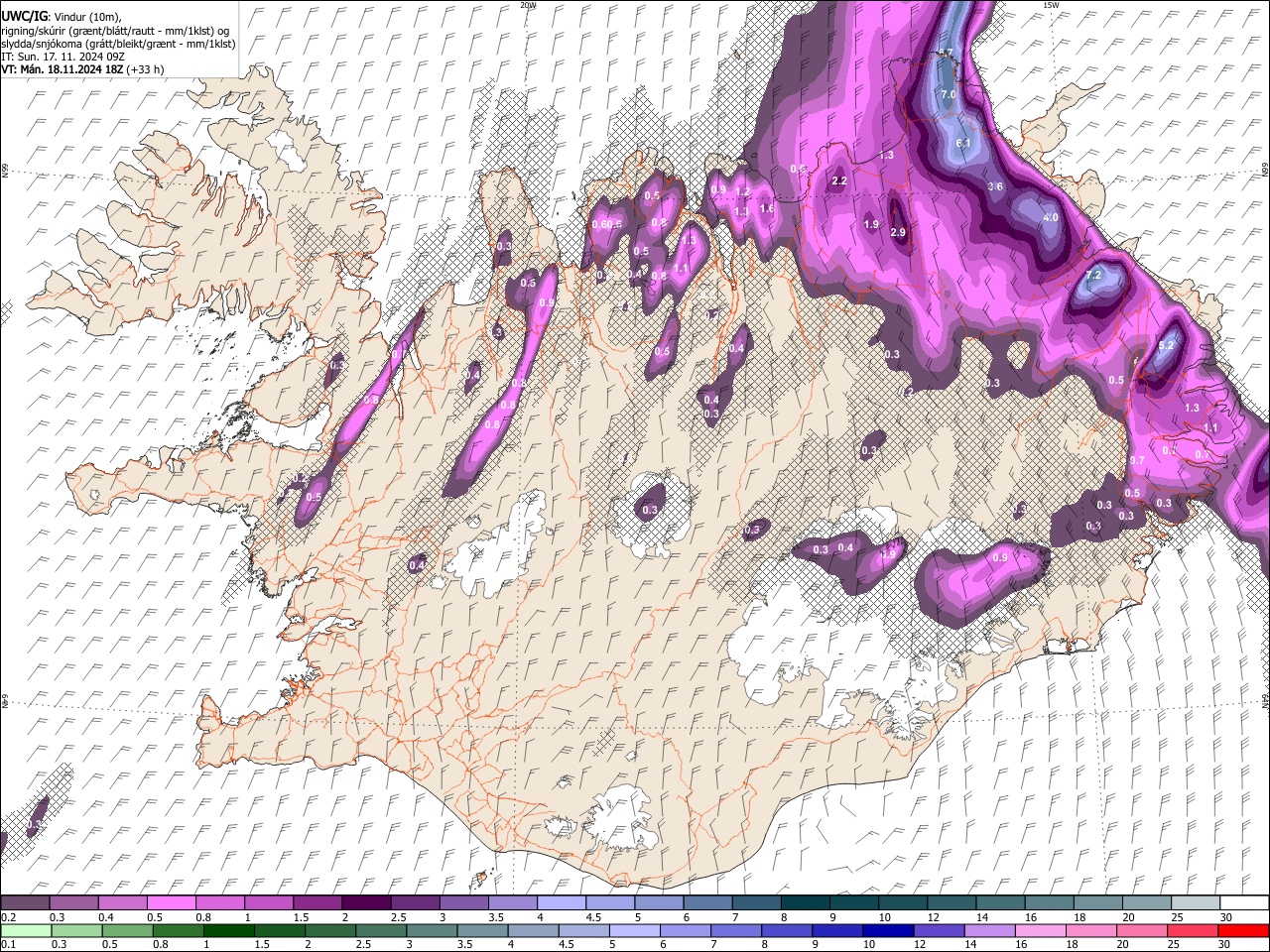Select the lower legend swatch between 4 and 4.5

click(534, 931)
